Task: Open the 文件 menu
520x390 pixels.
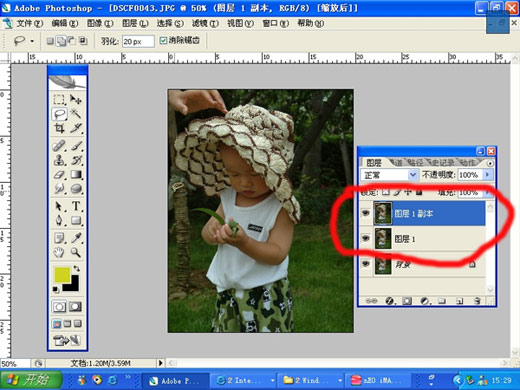Action: [30, 23]
